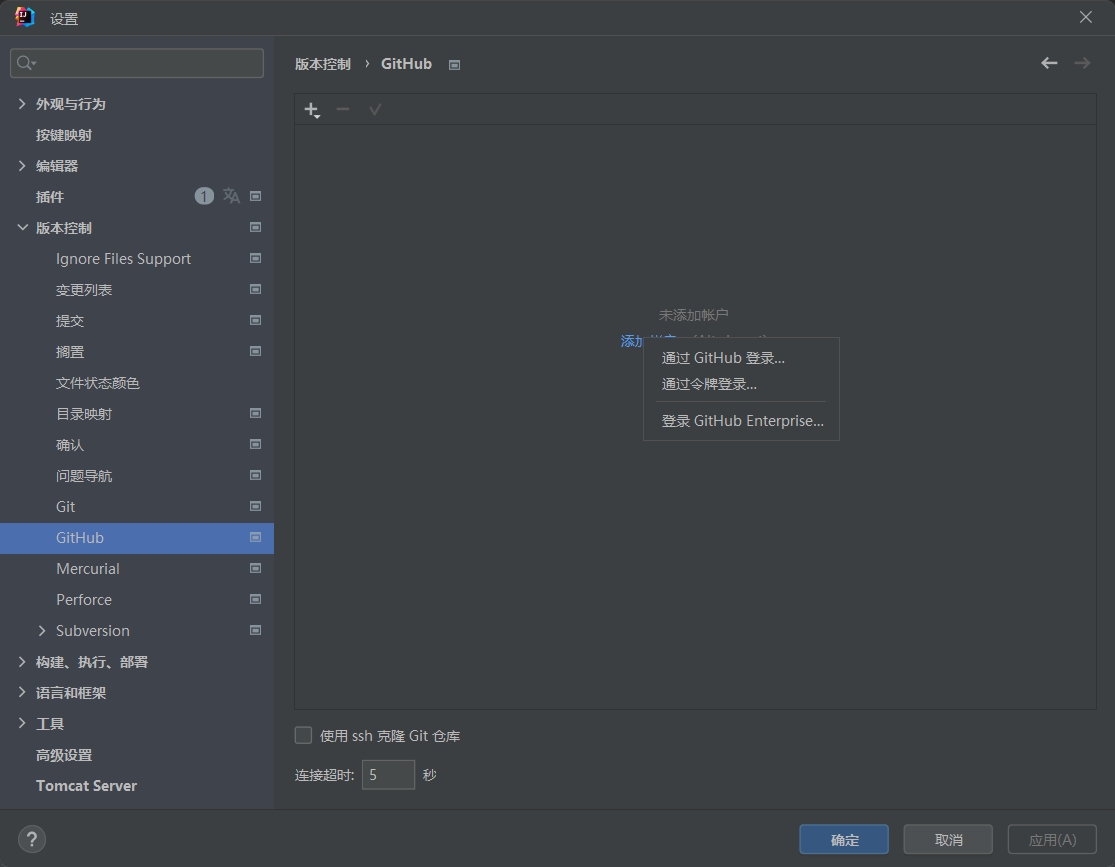1115x867 pixels.
Task: Click project icon beside Mercurial
Action: click(255, 568)
